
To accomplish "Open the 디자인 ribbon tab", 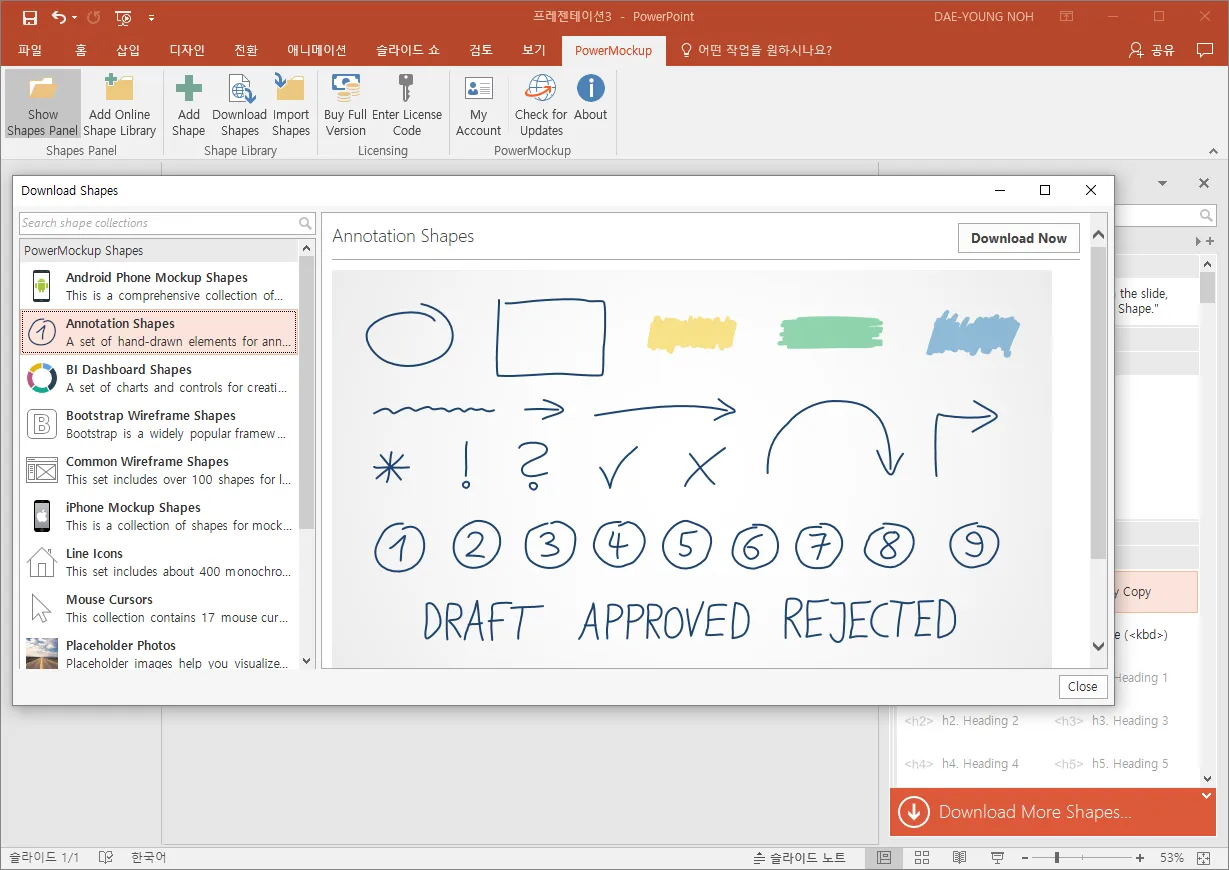I will click(187, 50).
